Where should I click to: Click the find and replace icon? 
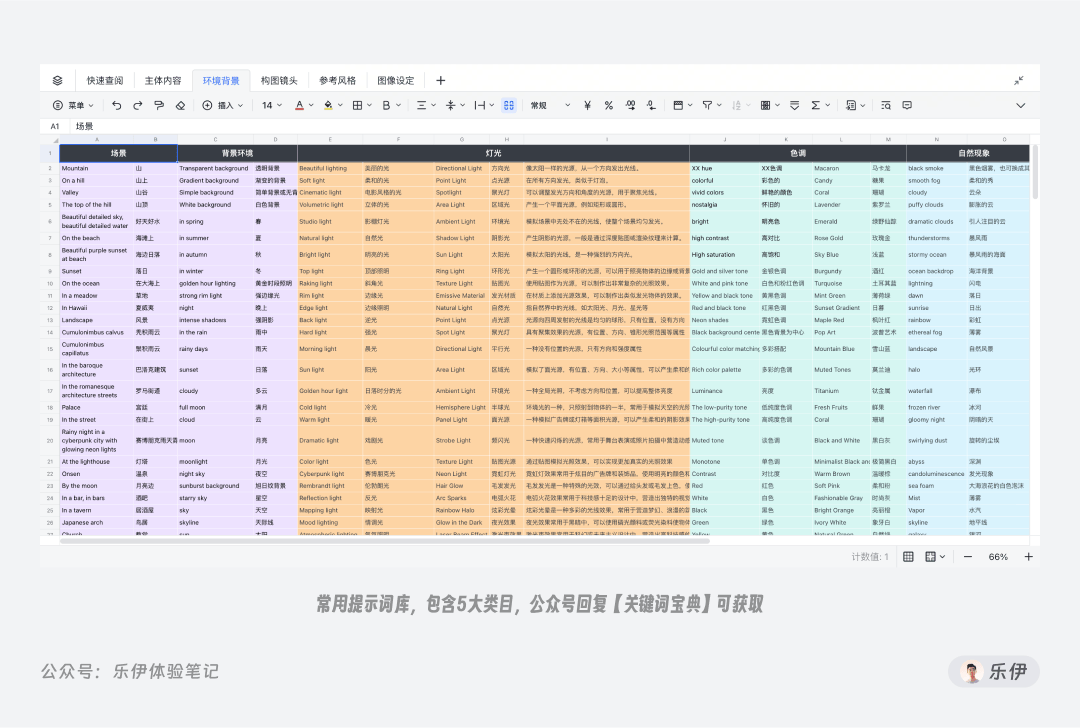pyautogui.click(x=886, y=105)
